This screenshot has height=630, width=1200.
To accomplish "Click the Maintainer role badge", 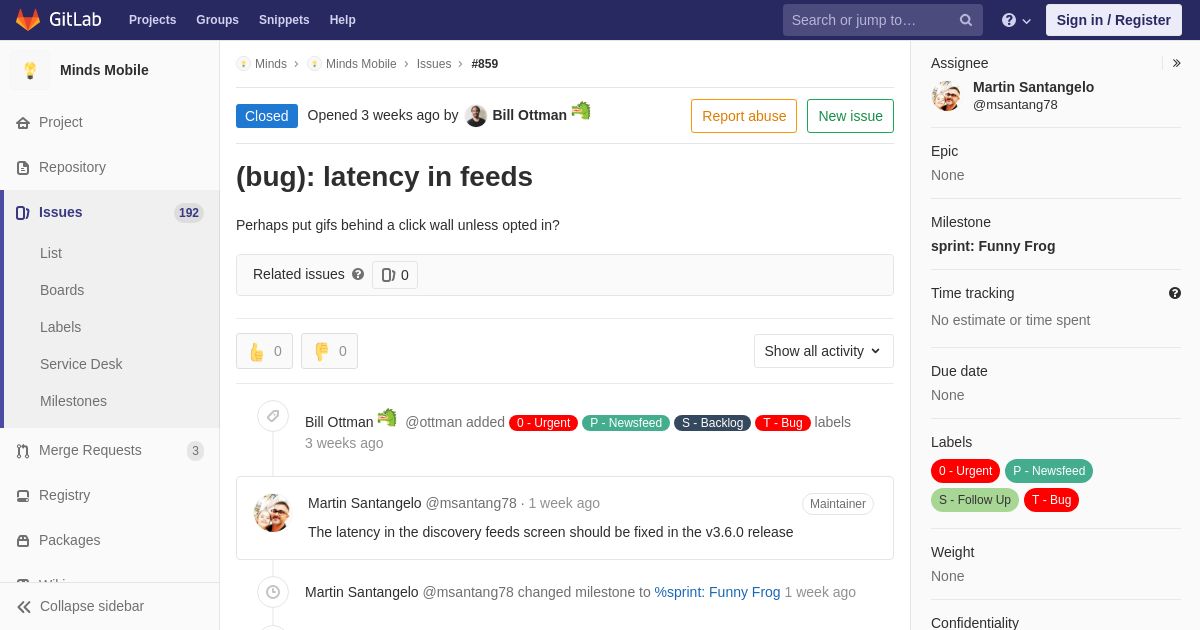I will [x=838, y=504].
